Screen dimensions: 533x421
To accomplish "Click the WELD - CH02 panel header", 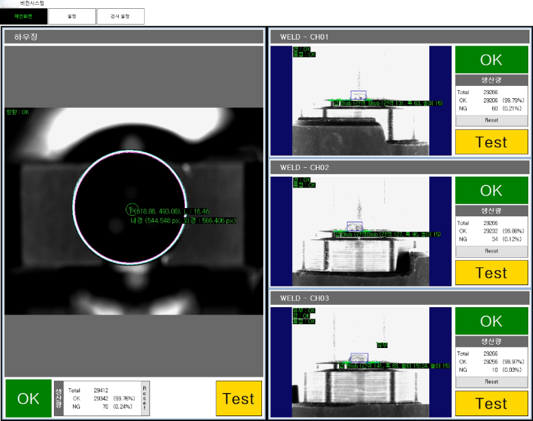I will coord(400,168).
